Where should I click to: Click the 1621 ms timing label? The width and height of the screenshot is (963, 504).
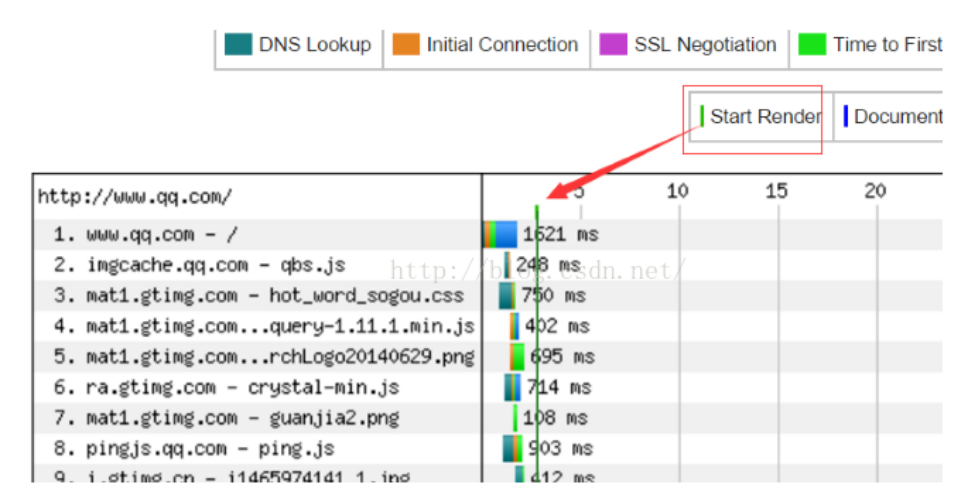[x=560, y=235]
